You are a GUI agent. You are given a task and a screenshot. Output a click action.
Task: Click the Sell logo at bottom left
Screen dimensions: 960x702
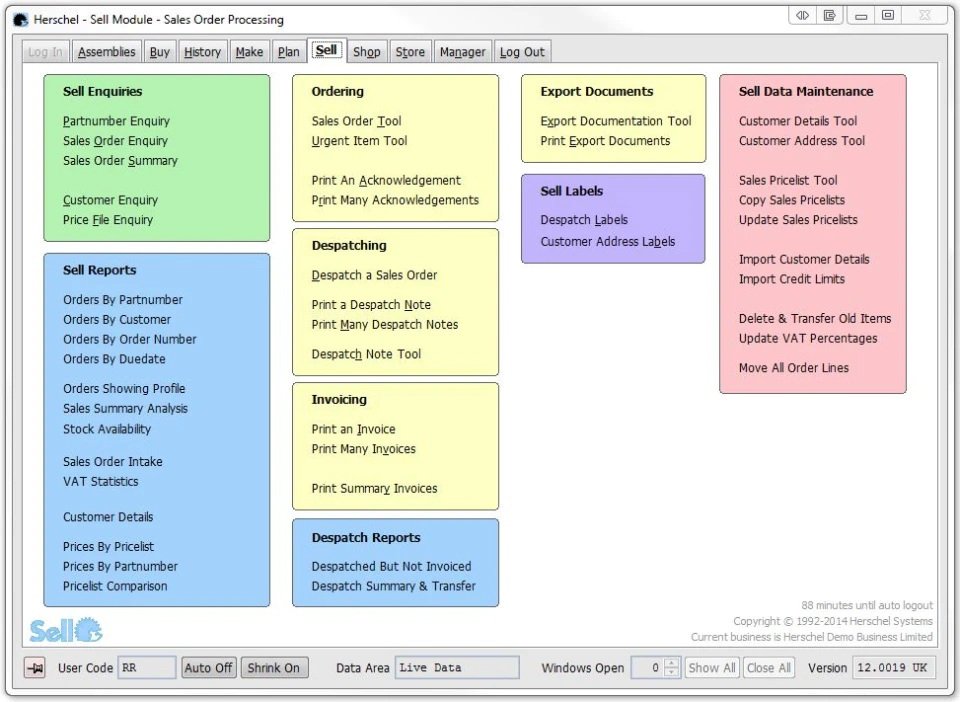66,630
